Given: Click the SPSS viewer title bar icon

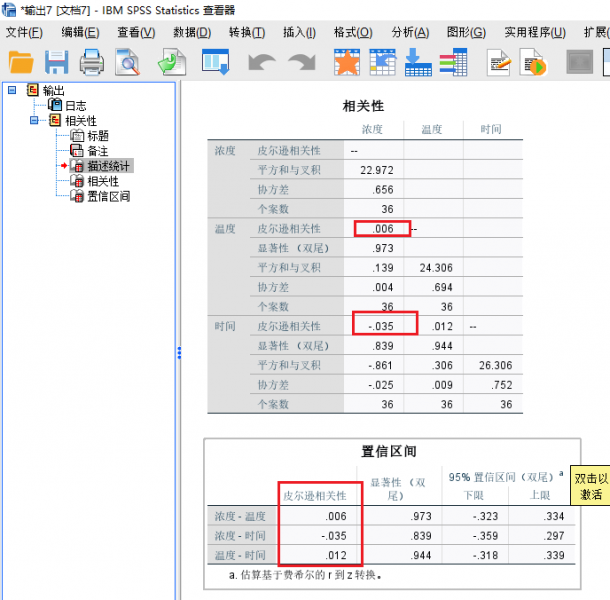Looking at the screenshot, I should [x=9, y=9].
